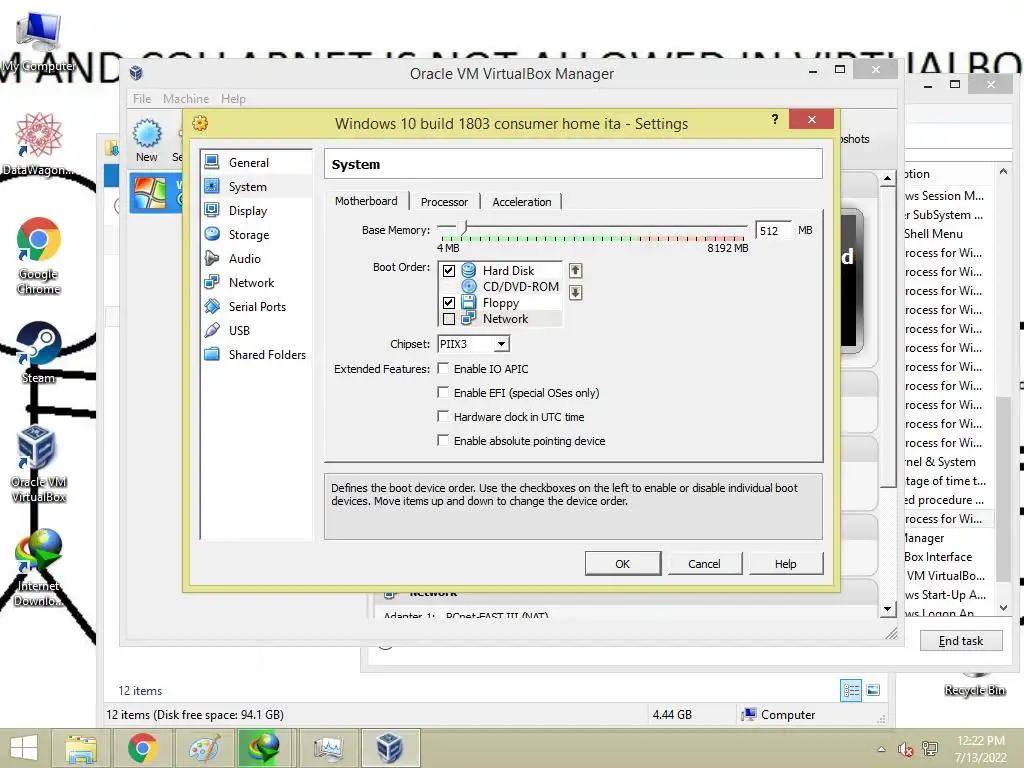Open My Computer desktop icon

(39, 42)
